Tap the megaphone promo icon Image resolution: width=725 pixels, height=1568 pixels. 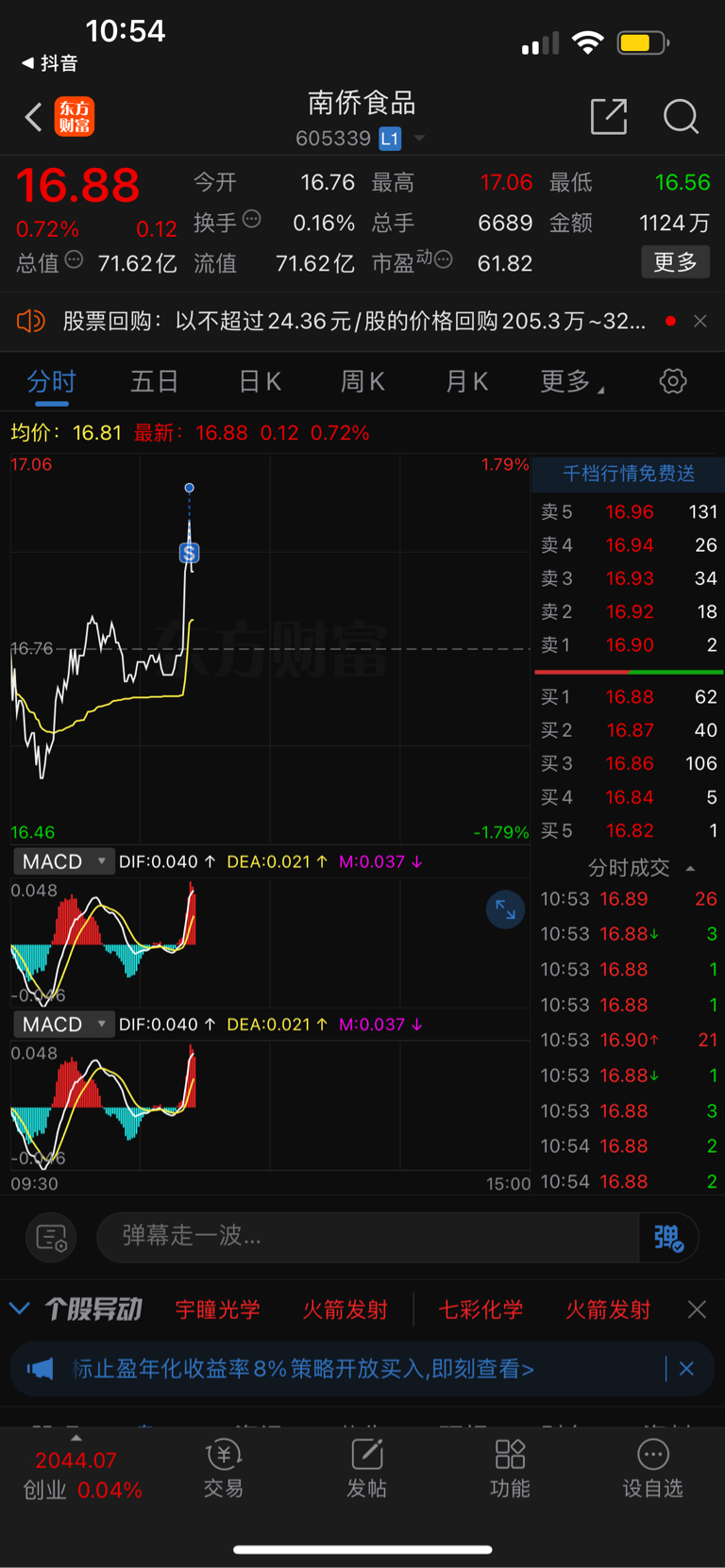point(41,1369)
